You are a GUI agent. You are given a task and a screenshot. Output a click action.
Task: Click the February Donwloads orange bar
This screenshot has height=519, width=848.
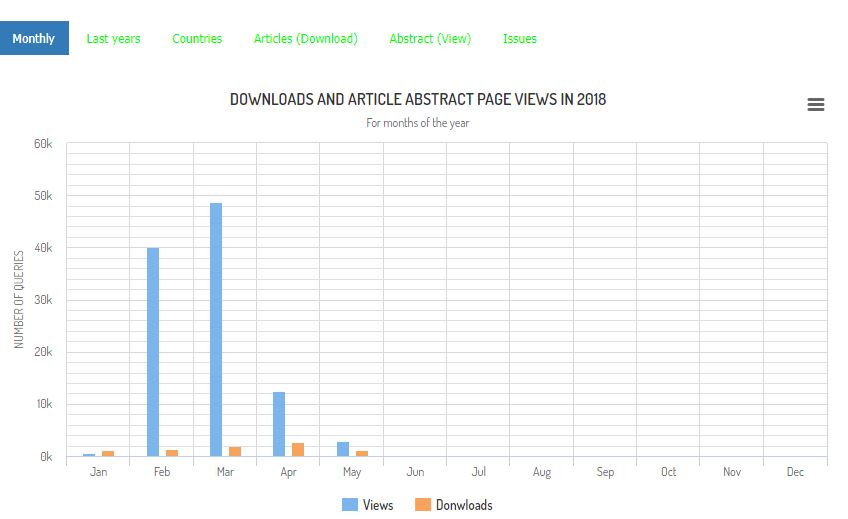point(172,453)
